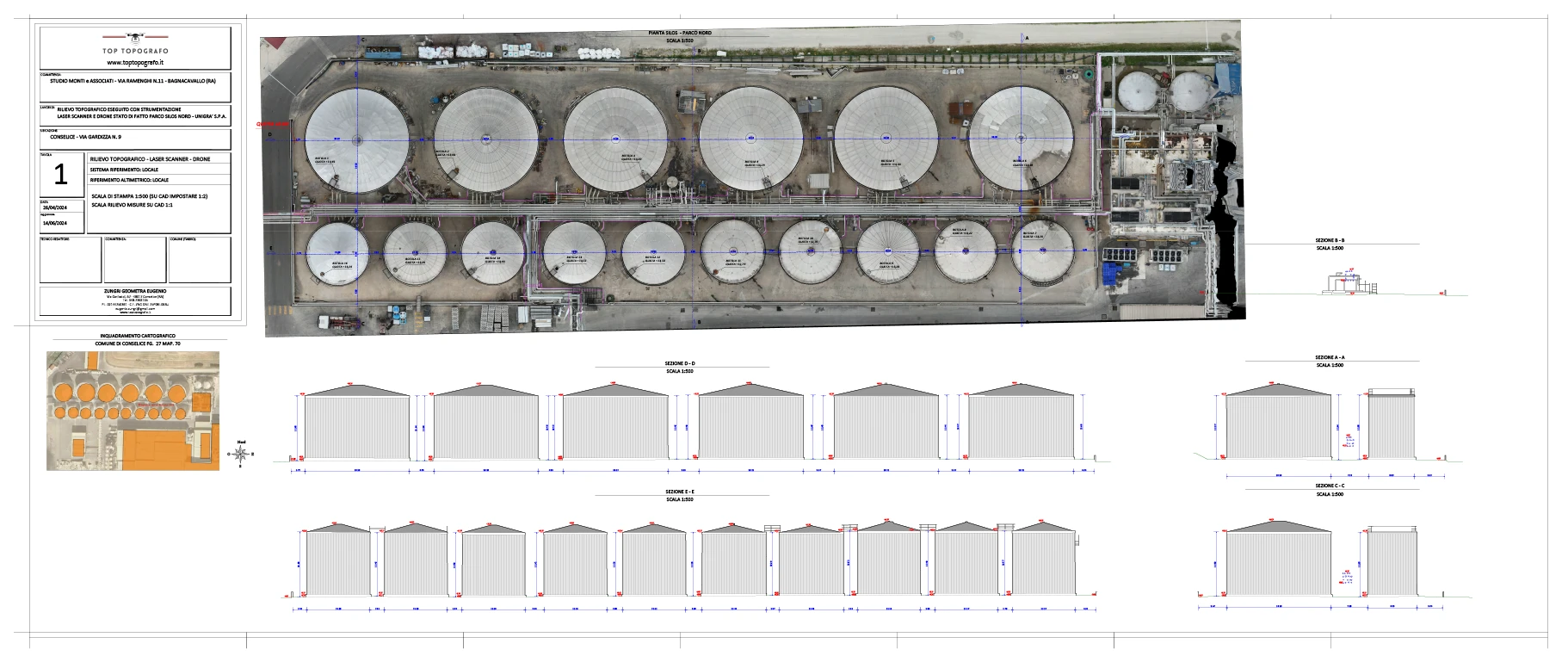Click the drone logo above TOP TOPOGRAFO

coord(135,37)
